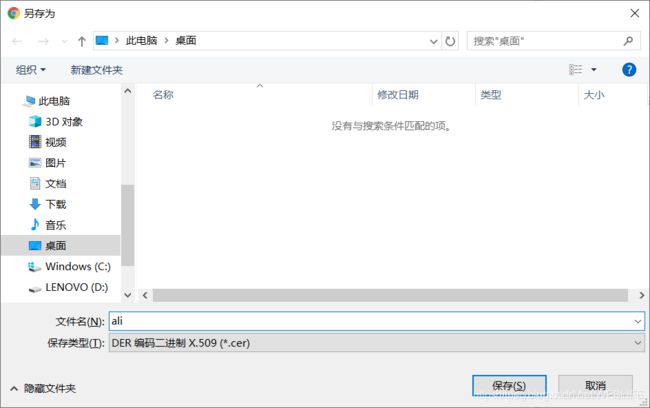Select 此电脑 in the navigation tree
This screenshot has width=650, height=408.
pyautogui.click(x=54, y=101)
